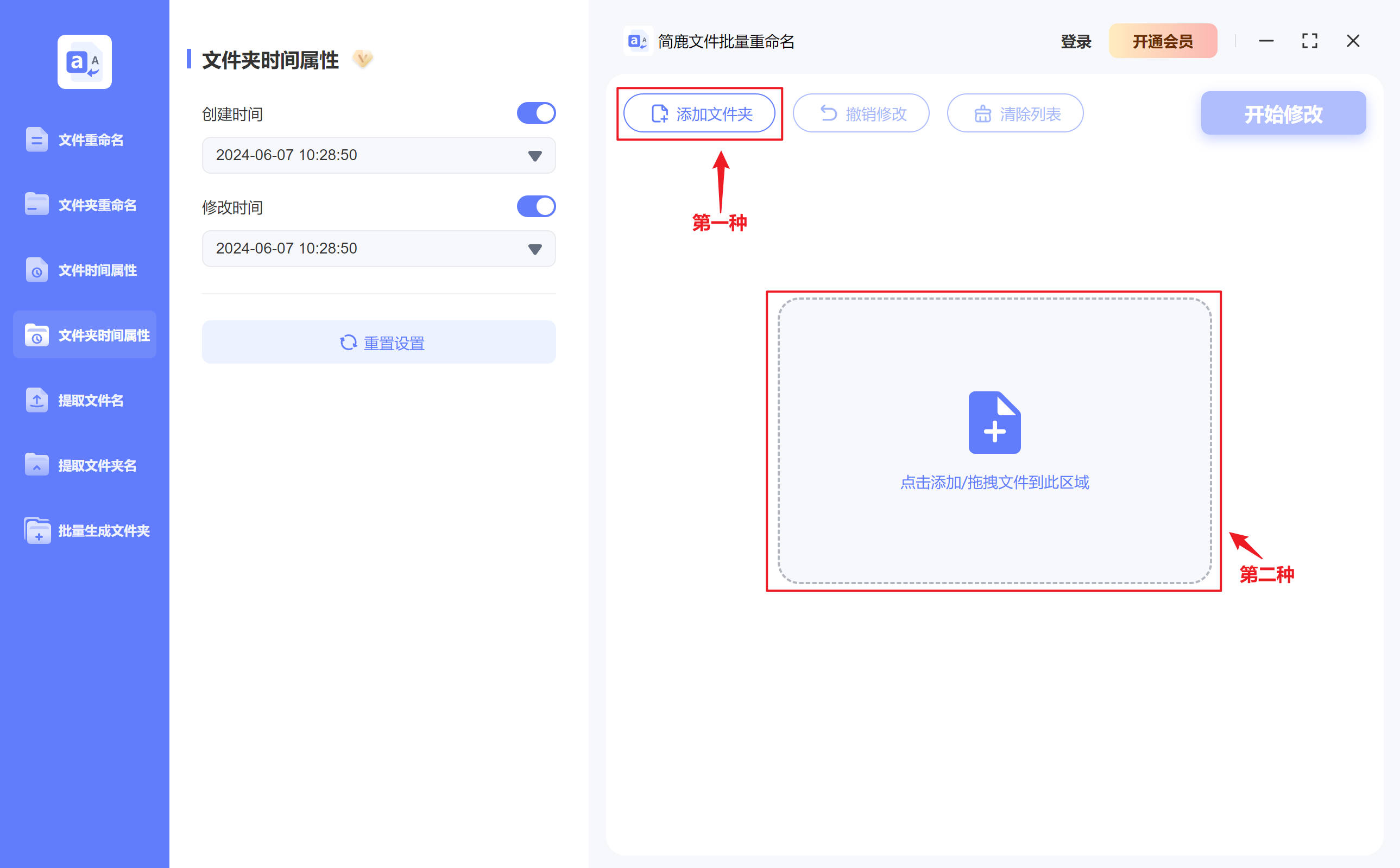This screenshot has width=1400, height=868.
Task: Expand the 修改时间 date selector
Action: point(534,249)
